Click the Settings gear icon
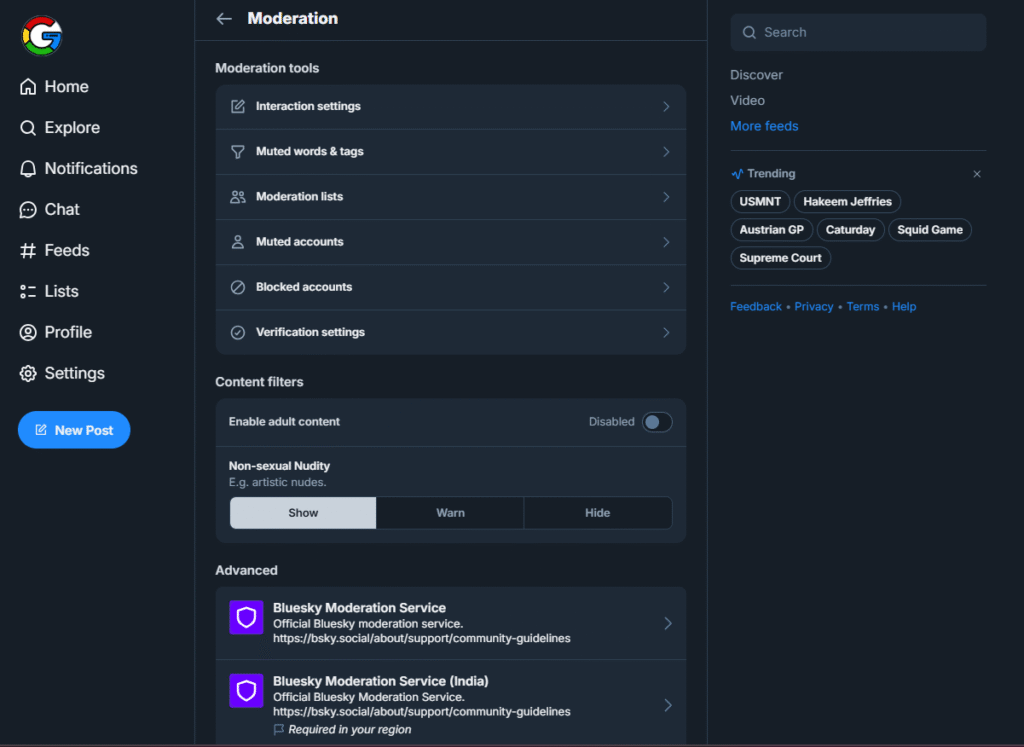Image resolution: width=1024 pixels, height=747 pixels. point(27,374)
